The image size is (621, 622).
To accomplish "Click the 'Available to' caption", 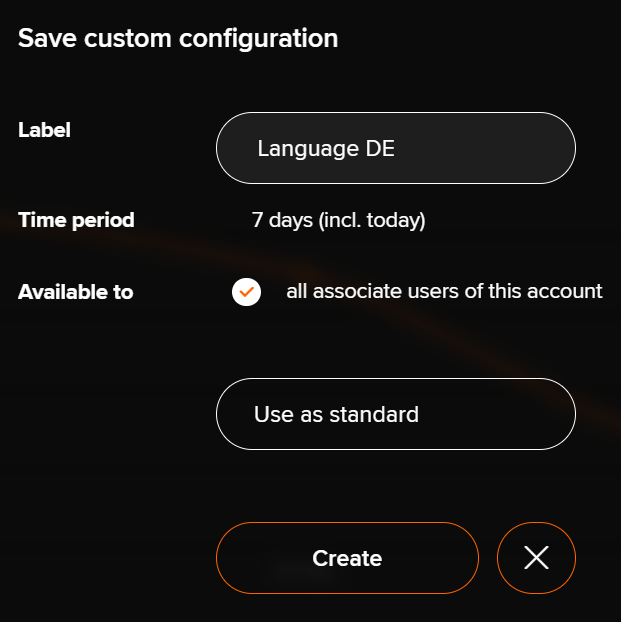I will pyautogui.click(x=76, y=292).
